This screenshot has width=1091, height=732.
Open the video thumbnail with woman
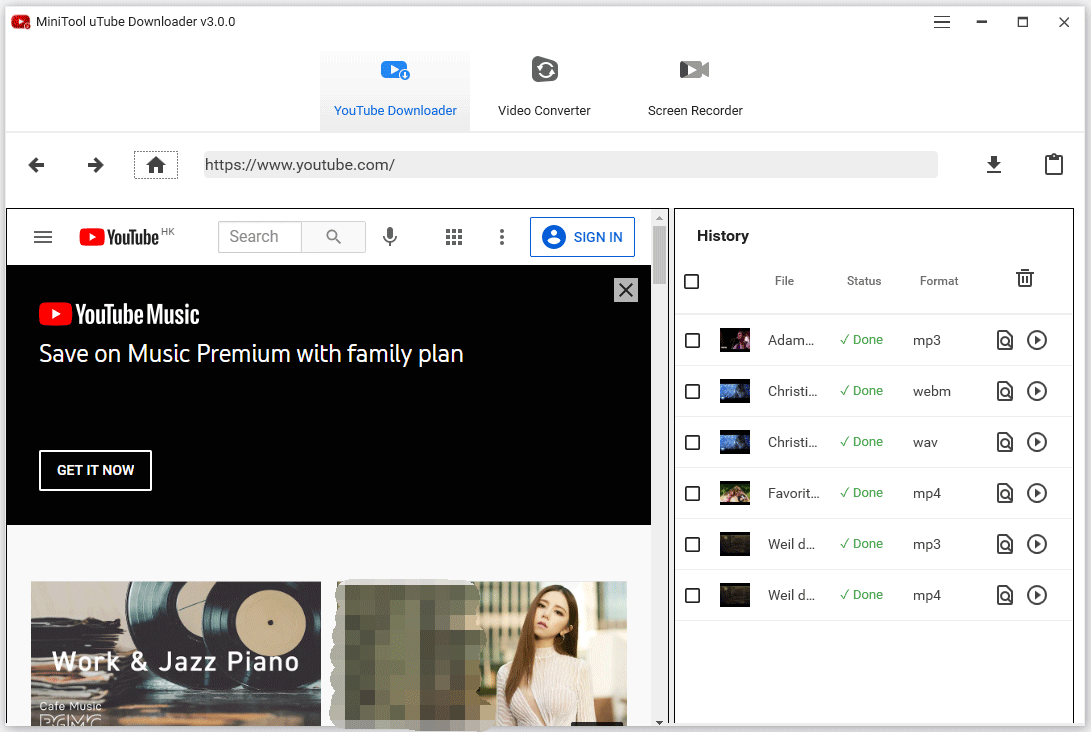pyautogui.click(x=481, y=653)
